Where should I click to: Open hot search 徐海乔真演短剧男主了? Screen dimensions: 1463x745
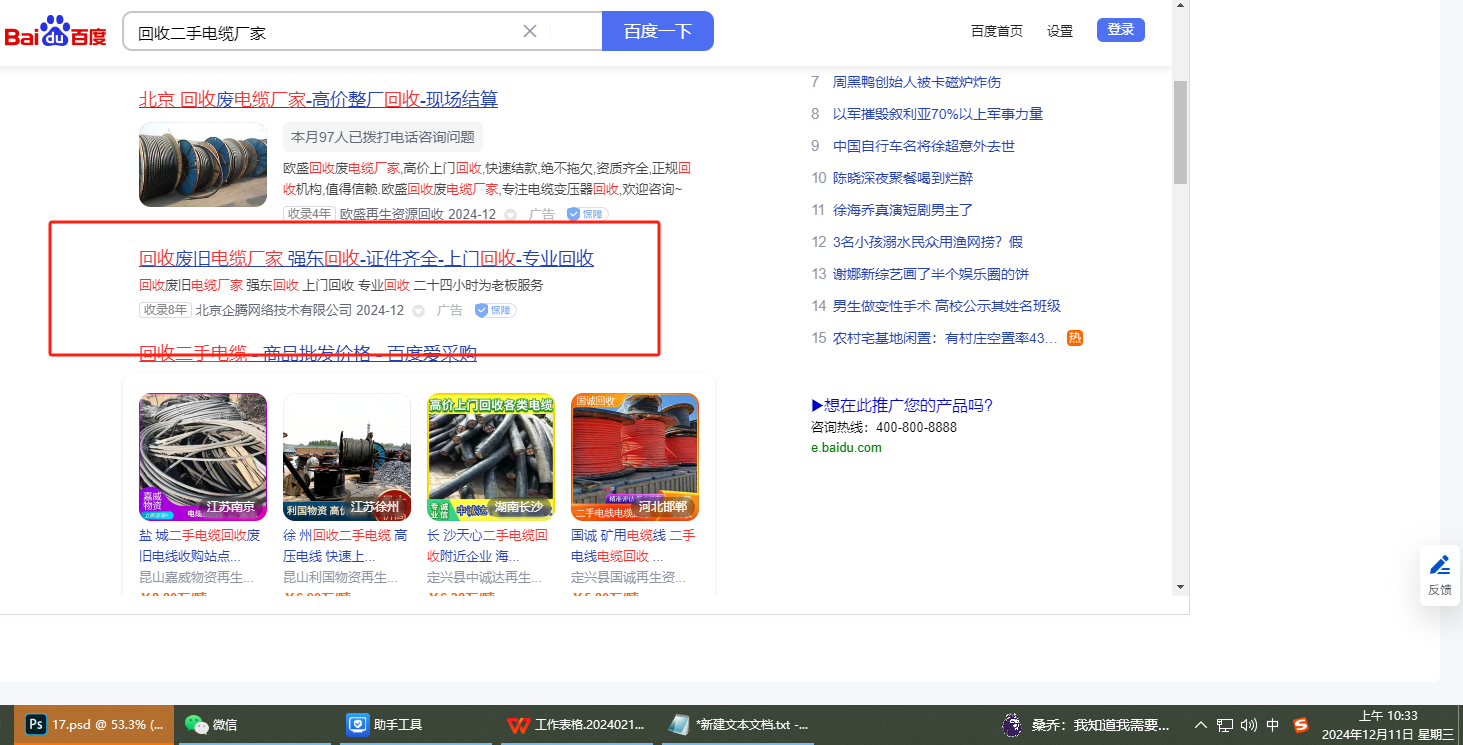click(x=903, y=210)
